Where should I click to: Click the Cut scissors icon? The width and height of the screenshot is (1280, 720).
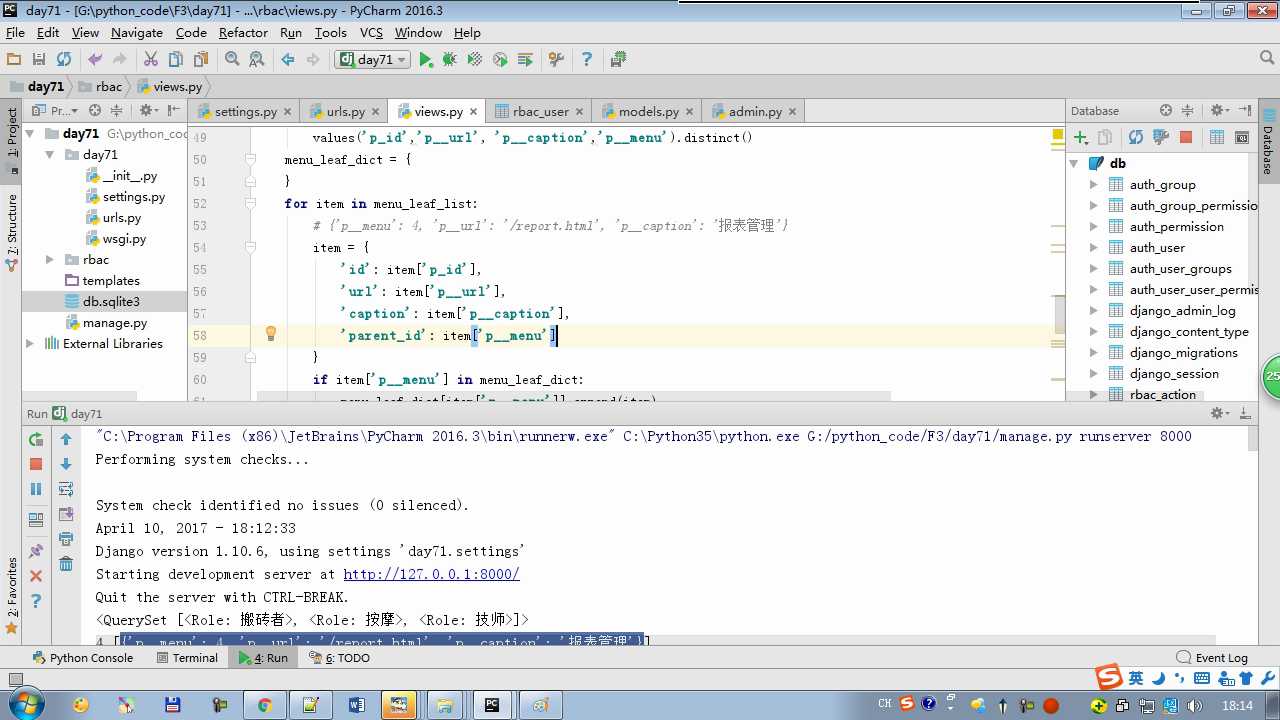click(151, 60)
